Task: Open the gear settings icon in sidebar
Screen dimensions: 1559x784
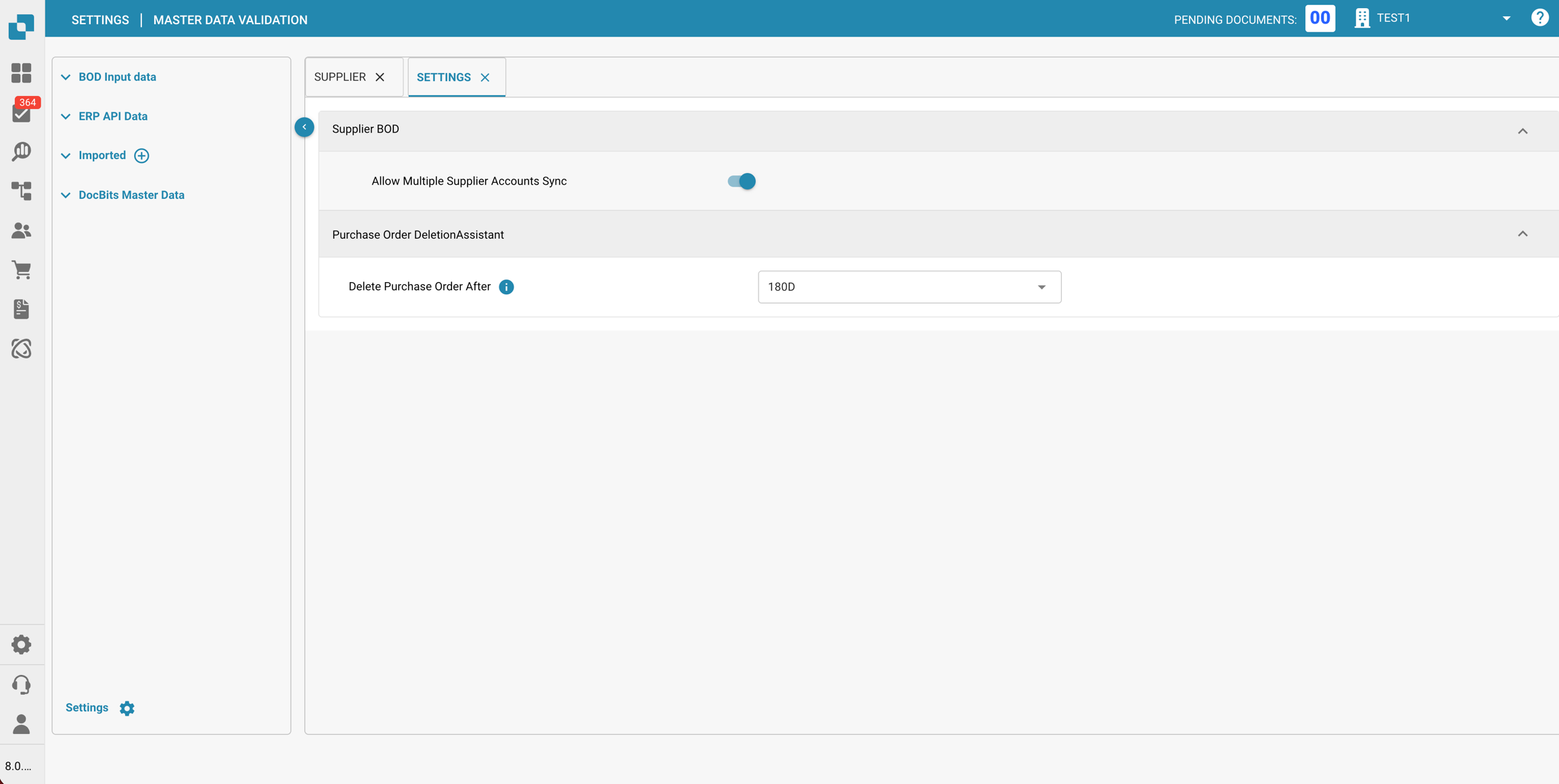Action: [x=21, y=645]
